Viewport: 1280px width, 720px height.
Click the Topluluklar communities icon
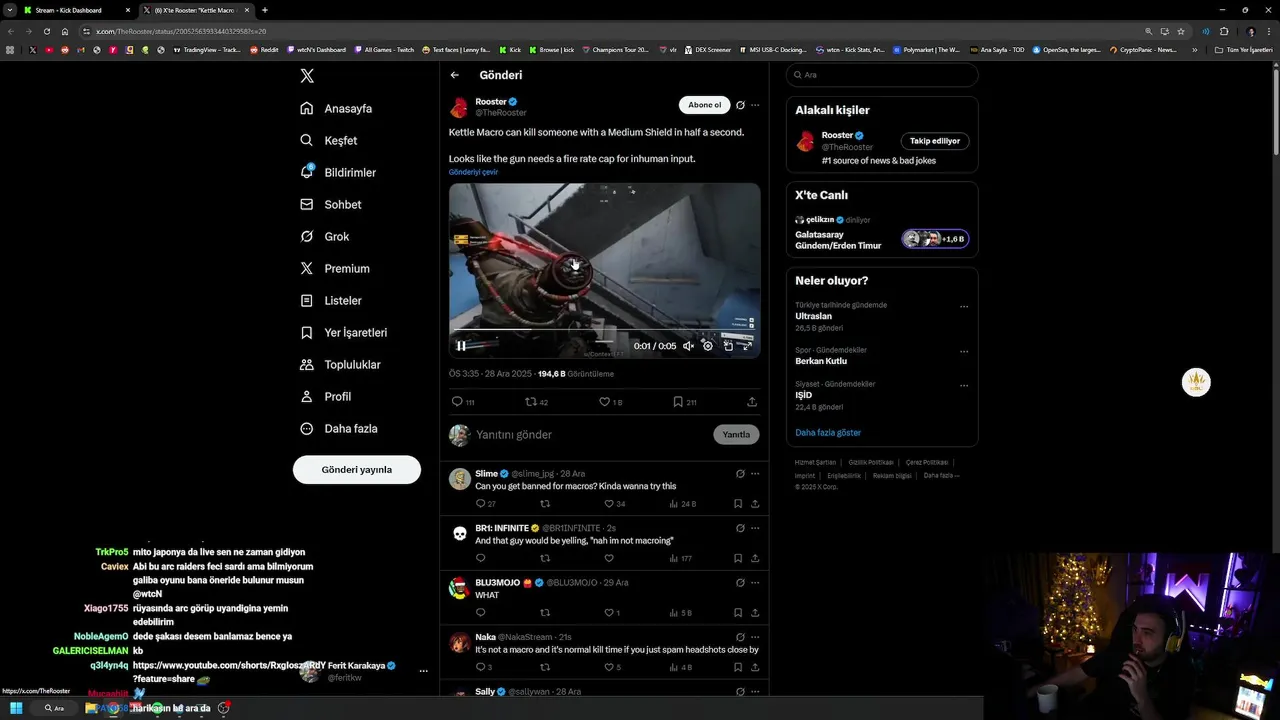307,364
